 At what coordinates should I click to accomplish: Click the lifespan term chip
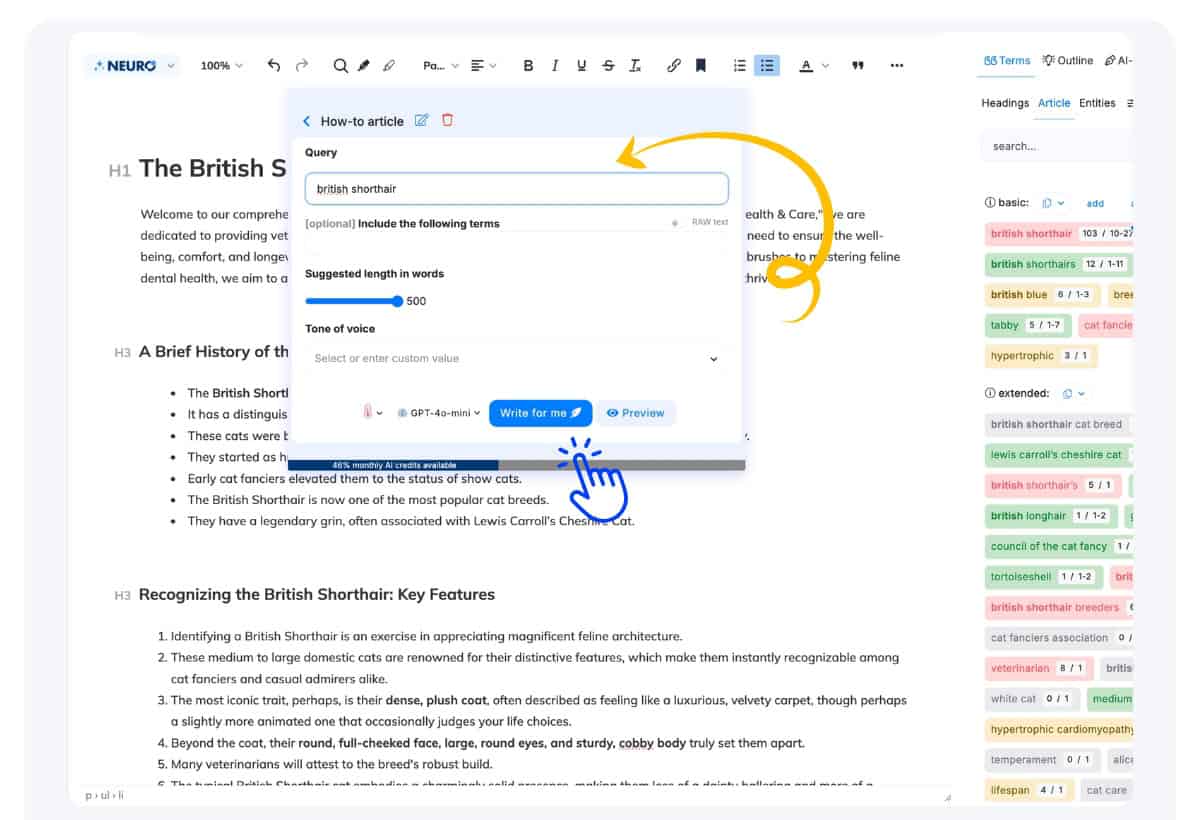[1030, 790]
